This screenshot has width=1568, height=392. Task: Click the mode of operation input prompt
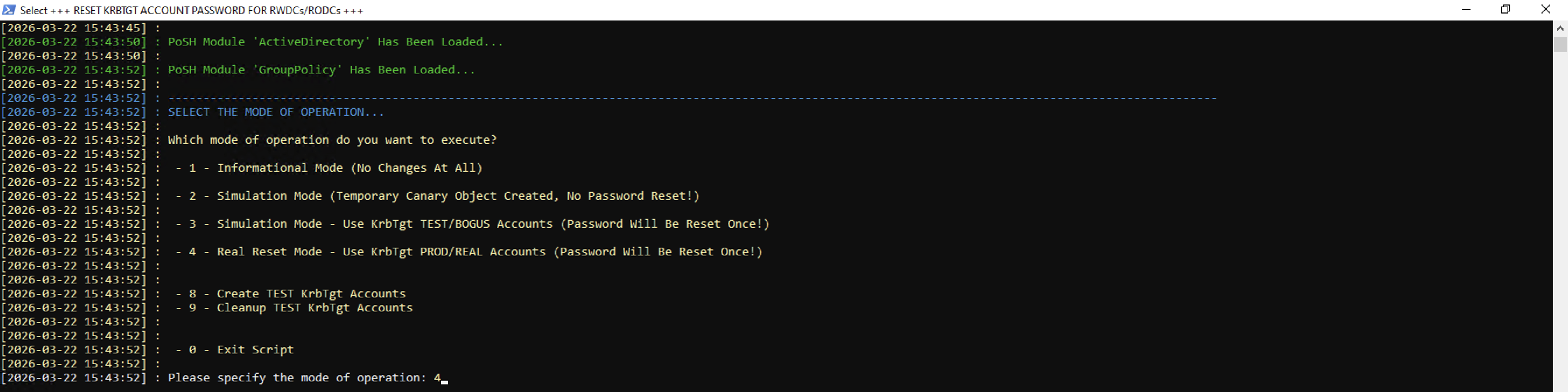[x=308, y=378]
